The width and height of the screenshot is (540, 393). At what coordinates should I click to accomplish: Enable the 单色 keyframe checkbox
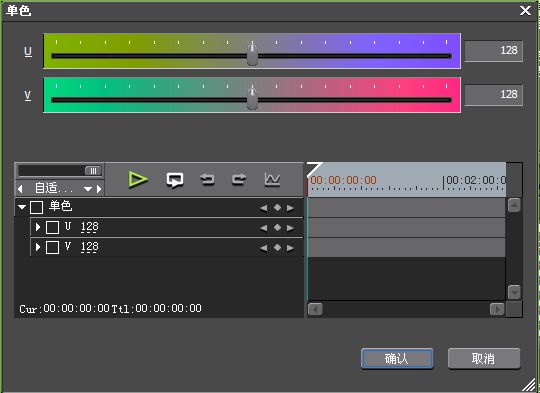pyautogui.click(x=36, y=207)
